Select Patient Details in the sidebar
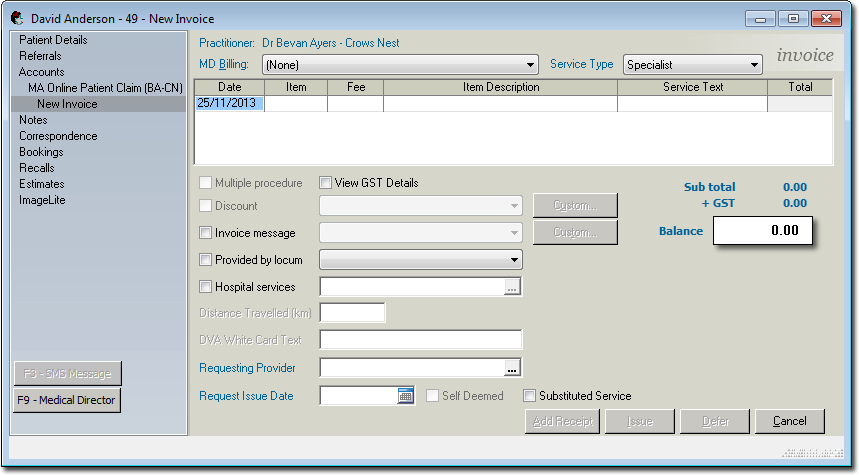 [x=53, y=40]
